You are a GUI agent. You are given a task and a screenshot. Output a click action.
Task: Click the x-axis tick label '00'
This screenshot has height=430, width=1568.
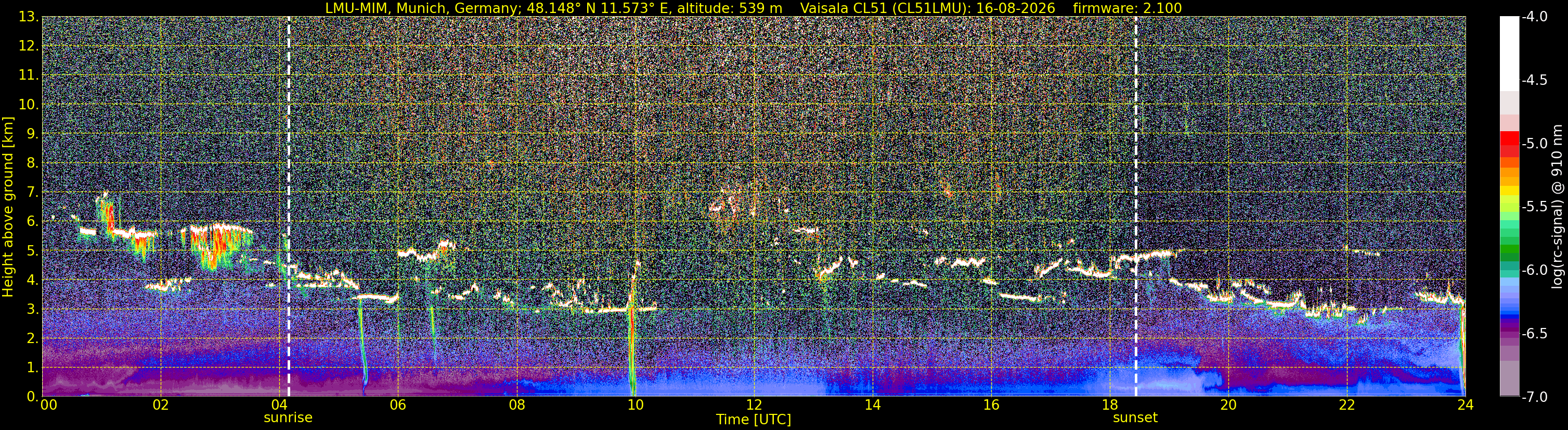(x=49, y=405)
